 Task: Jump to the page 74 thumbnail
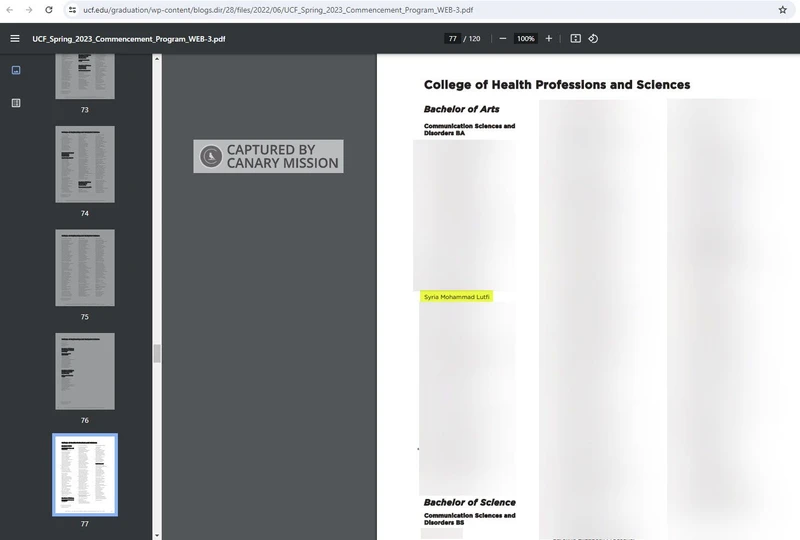85,164
